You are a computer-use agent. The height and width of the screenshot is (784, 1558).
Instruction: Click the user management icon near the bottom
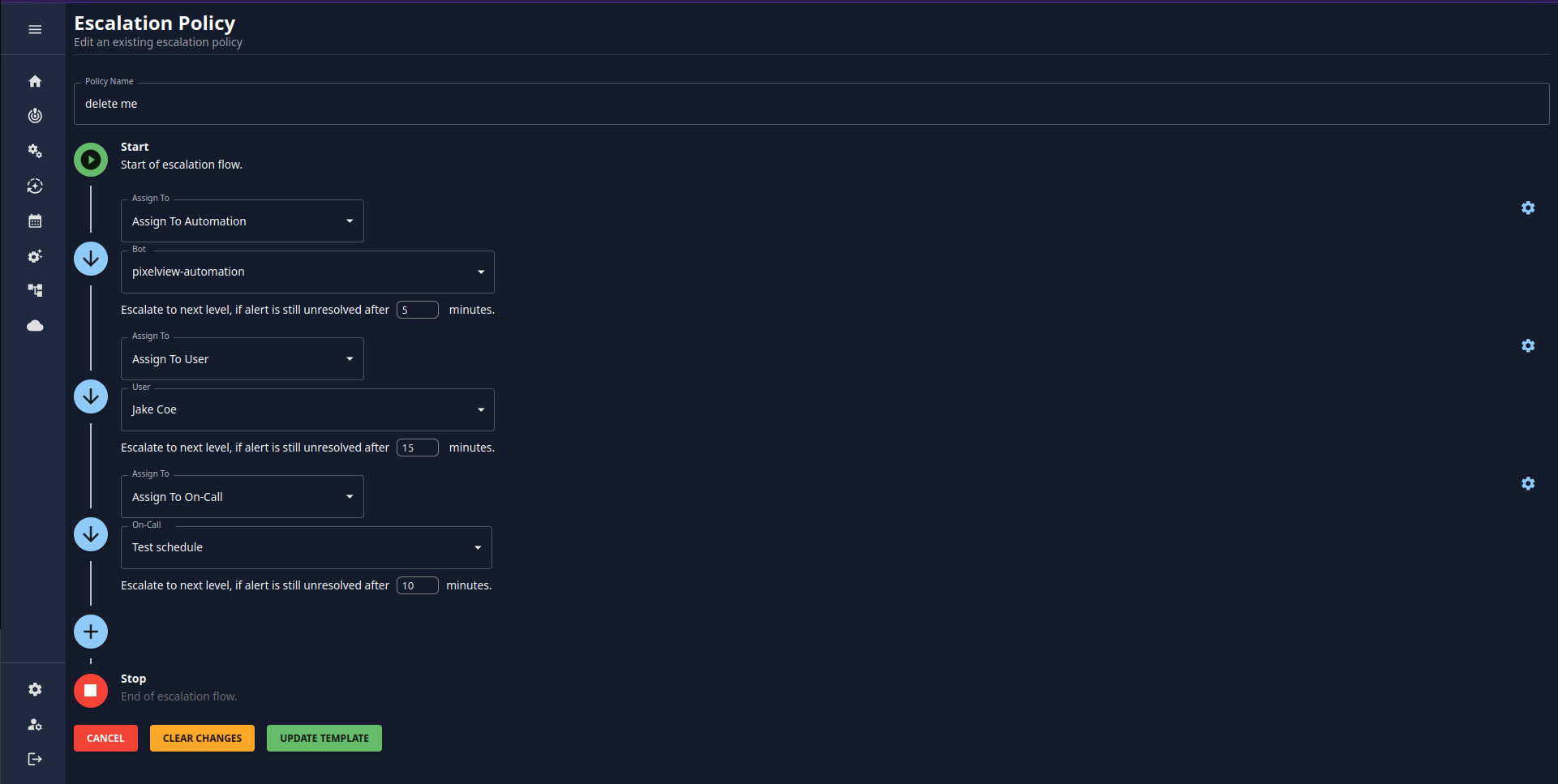[x=35, y=725]
